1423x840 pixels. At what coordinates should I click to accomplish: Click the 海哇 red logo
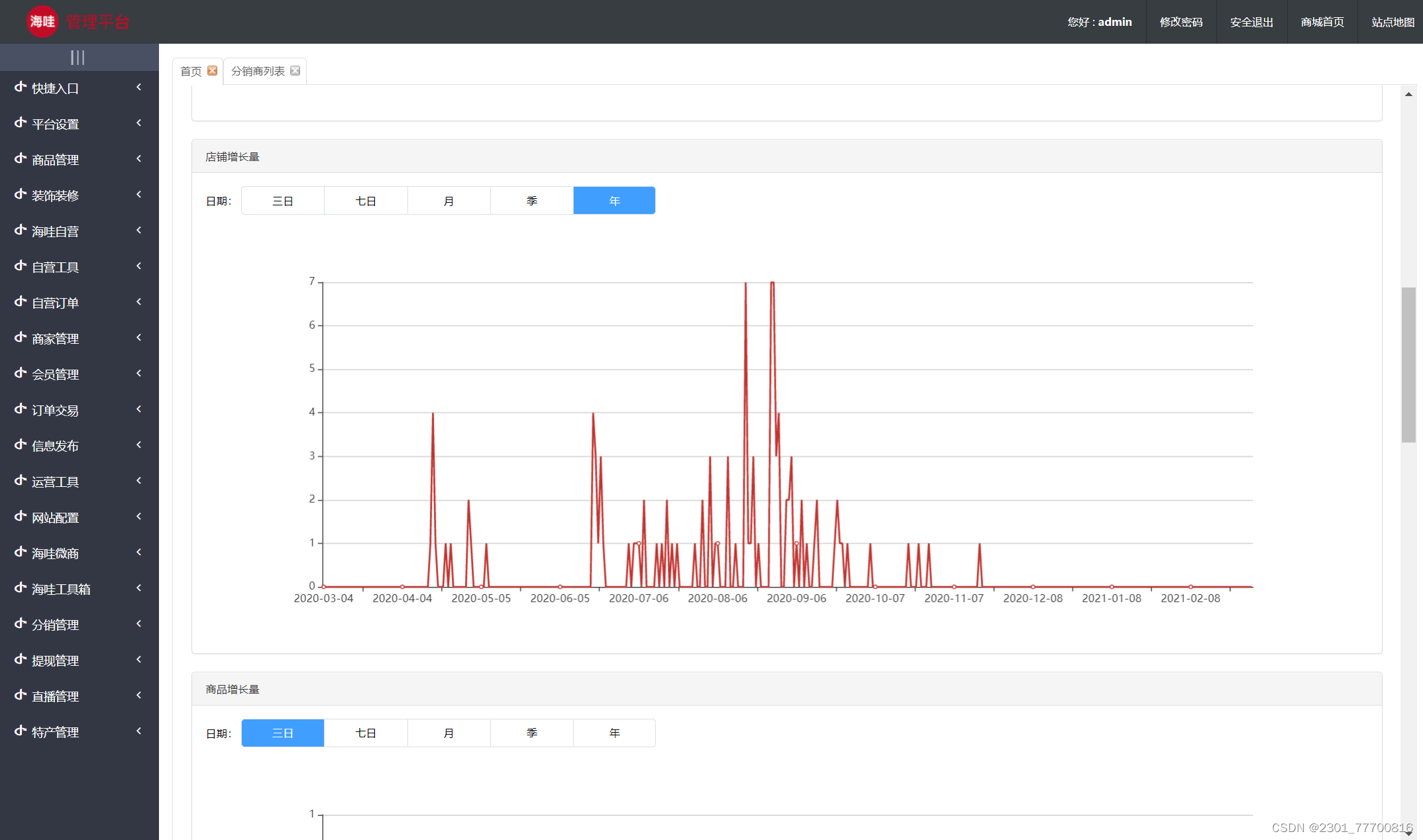(x=42, y=21)
